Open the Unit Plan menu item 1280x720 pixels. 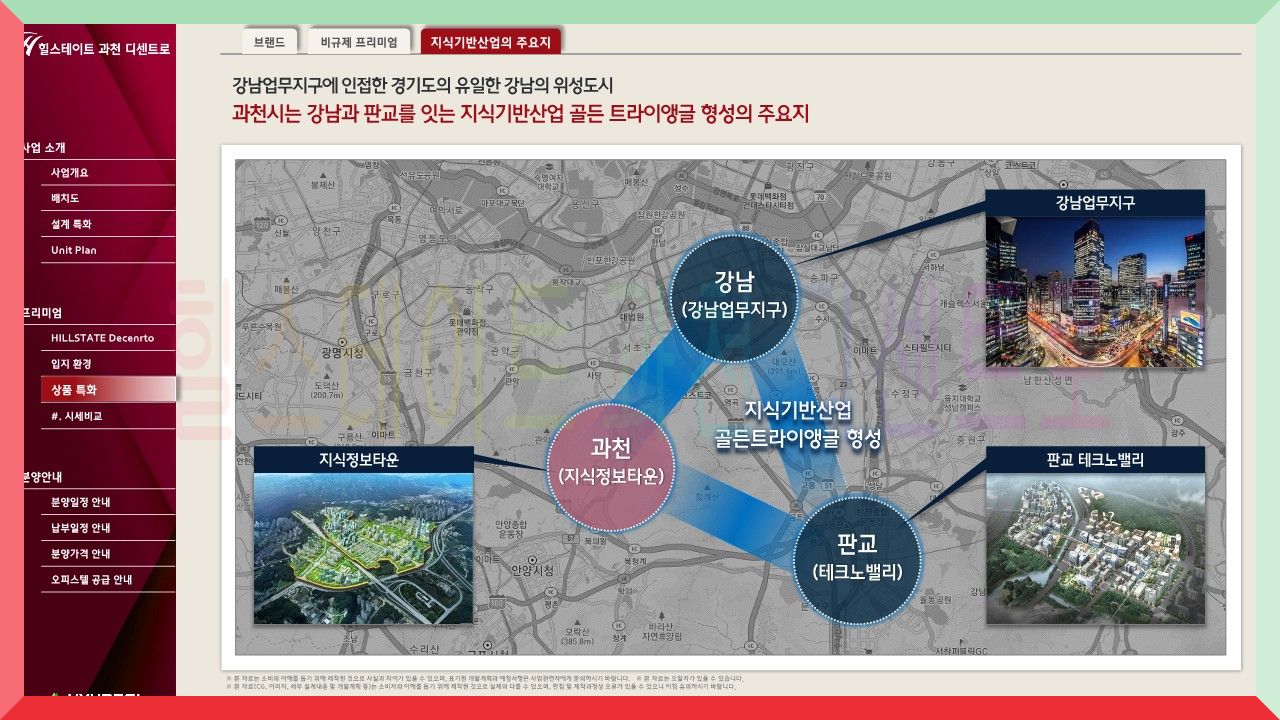coord(108,251)
